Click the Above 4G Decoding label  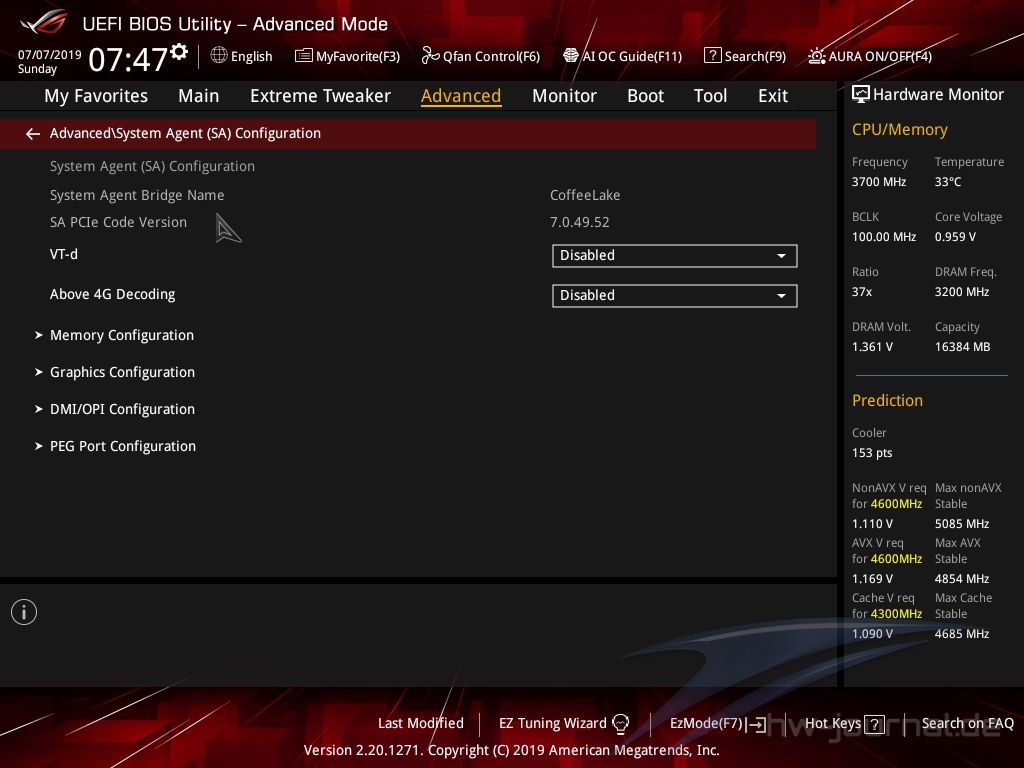coord(112,295)
